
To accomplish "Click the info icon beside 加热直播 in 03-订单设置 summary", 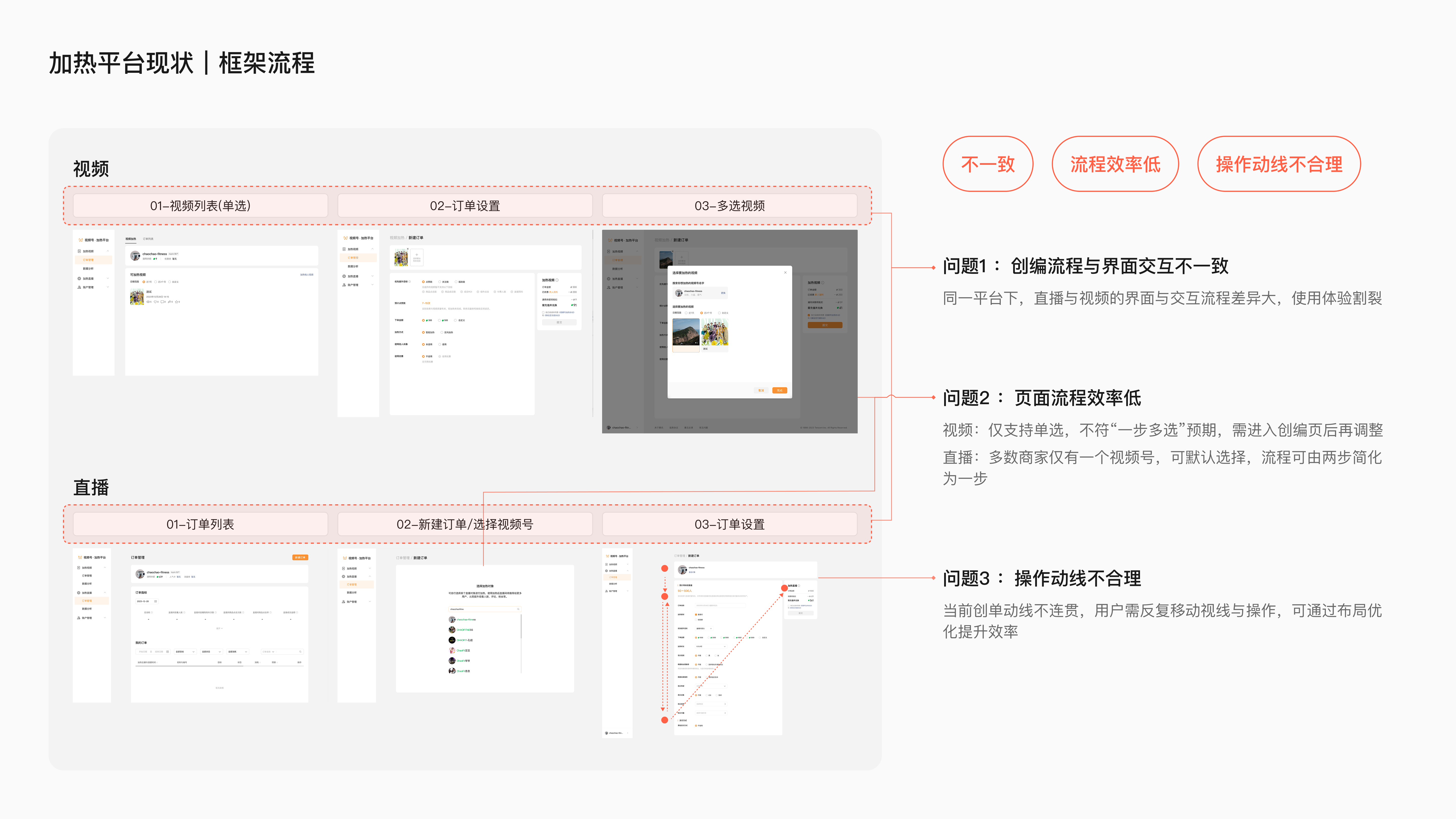I will 799,586.
